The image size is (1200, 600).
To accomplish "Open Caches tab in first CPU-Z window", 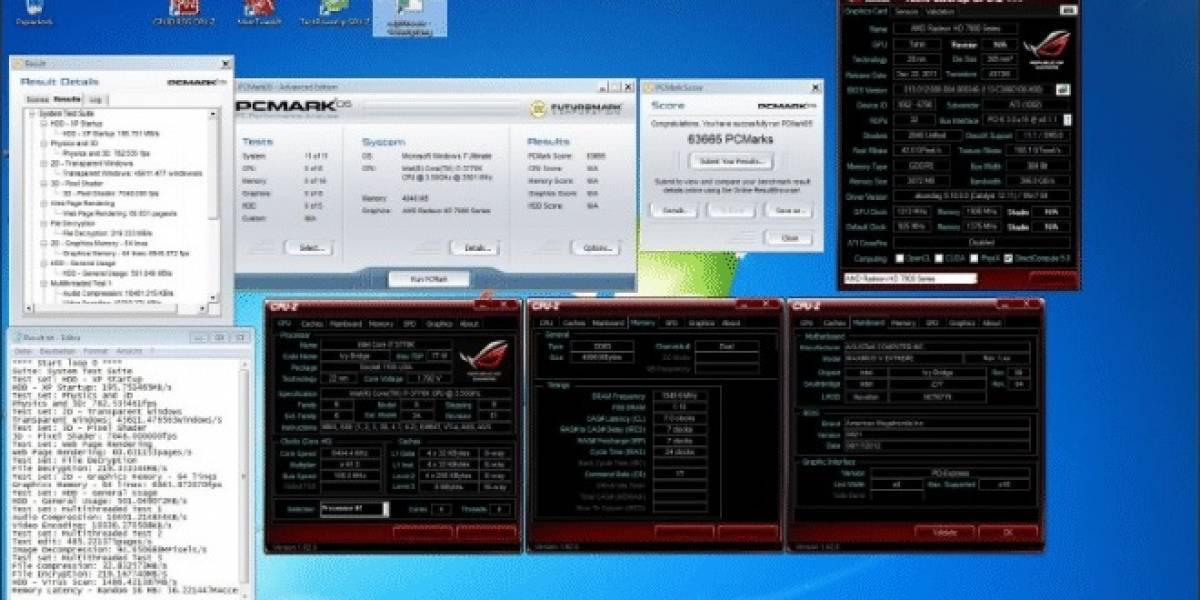I will [310, 323].
